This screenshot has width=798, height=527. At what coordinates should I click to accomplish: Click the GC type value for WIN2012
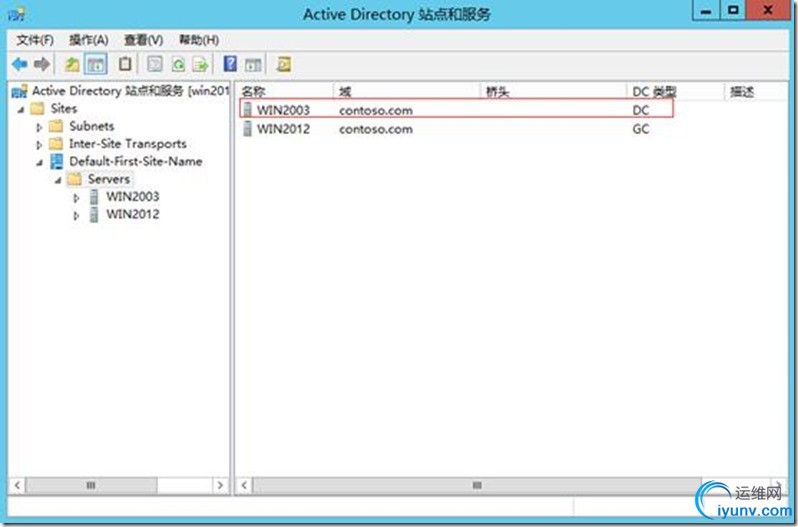[x=641, y=129]
